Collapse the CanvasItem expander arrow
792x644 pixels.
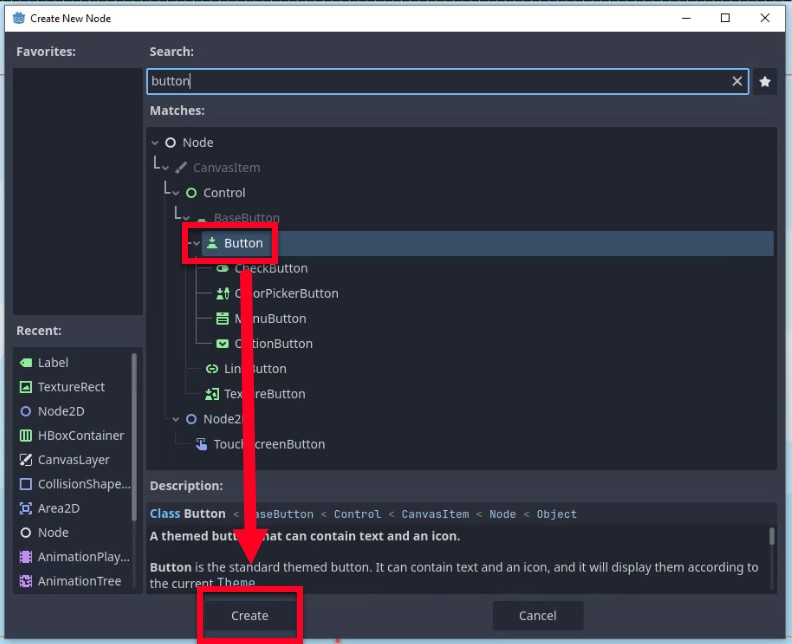[165, 168]
